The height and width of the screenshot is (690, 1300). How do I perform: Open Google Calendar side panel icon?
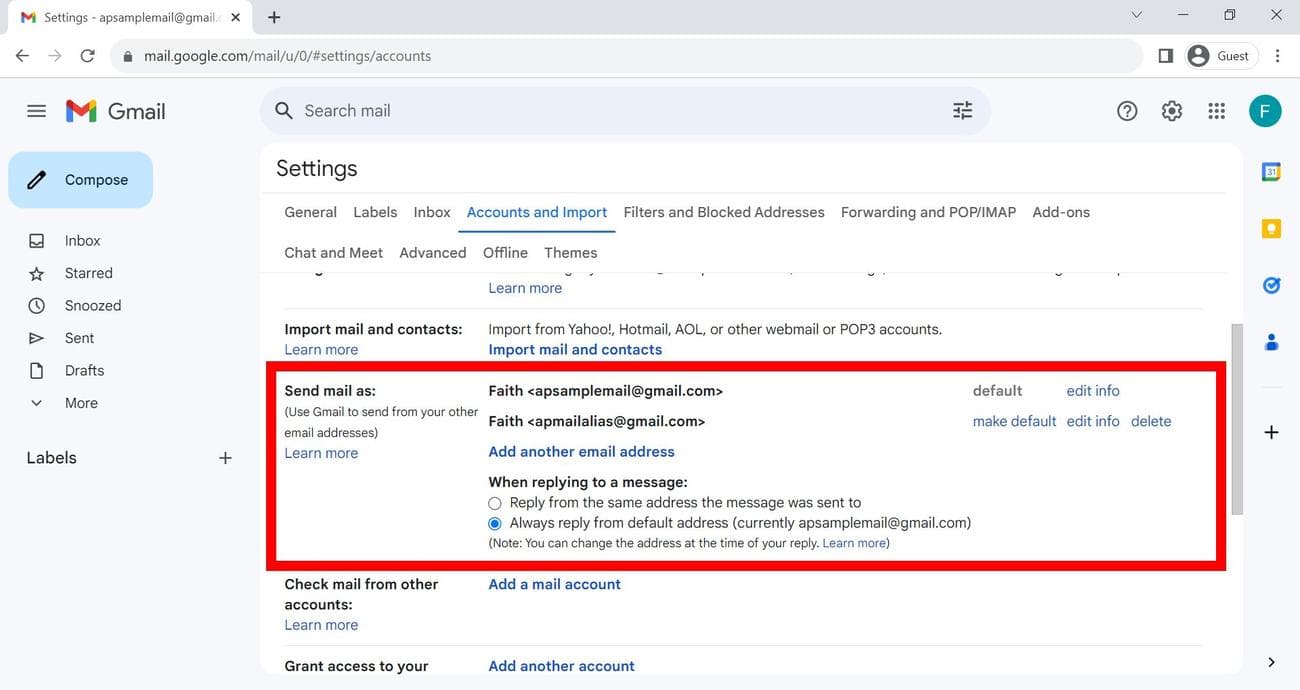pyautogui.click(x=1271, y=172)
